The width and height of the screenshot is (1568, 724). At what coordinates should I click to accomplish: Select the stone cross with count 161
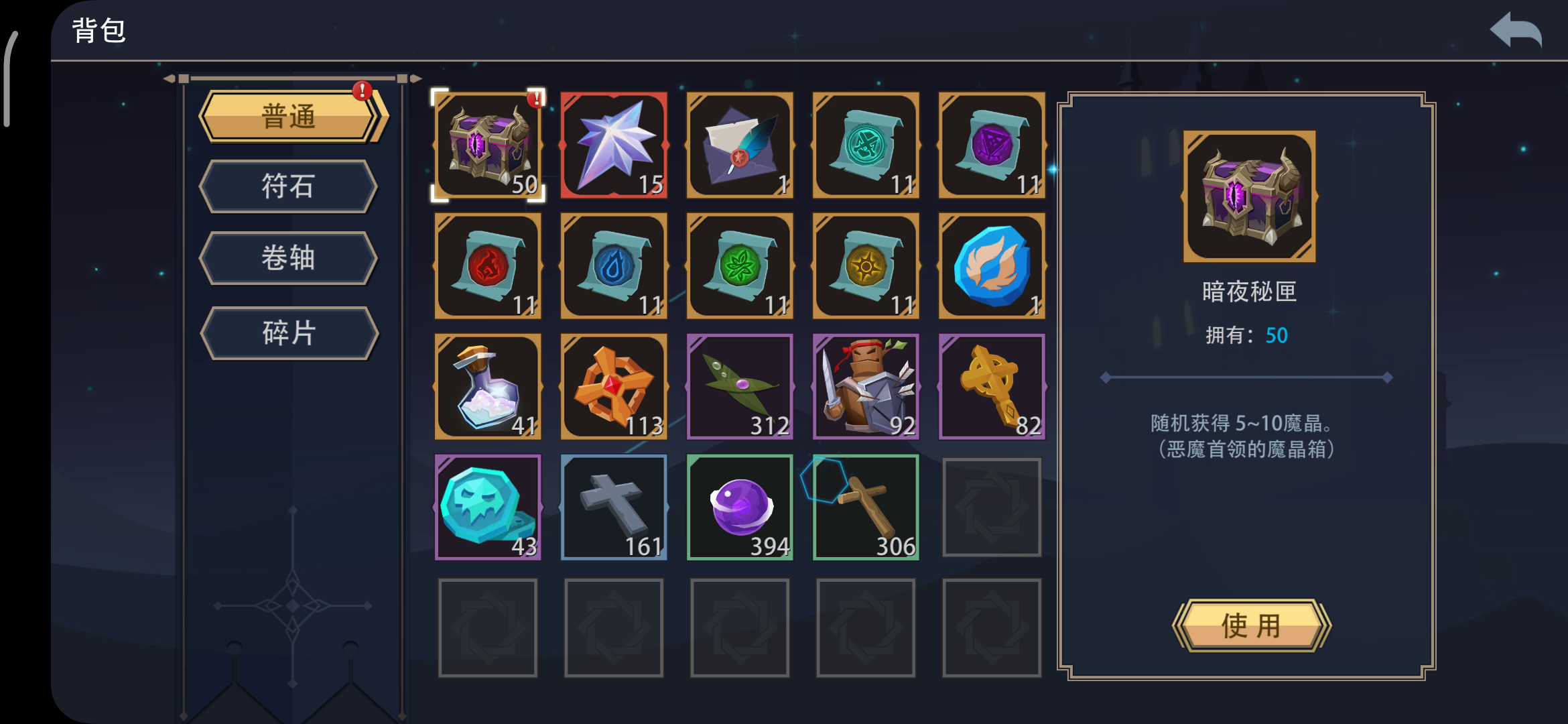click(614, 507)
